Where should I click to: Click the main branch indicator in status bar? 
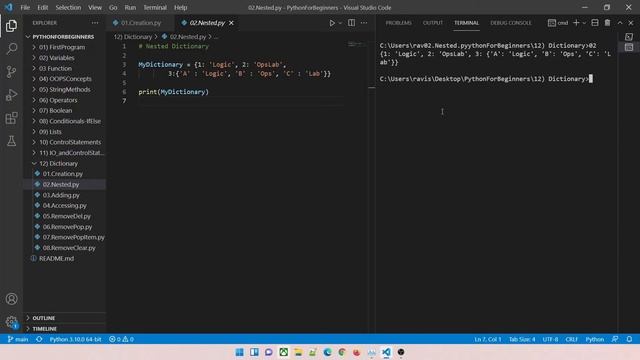pos(18,339)
